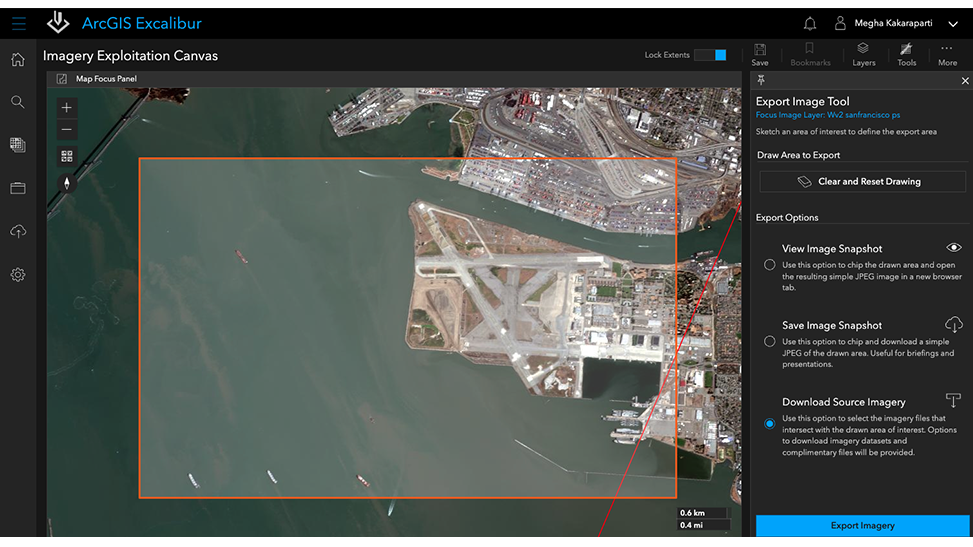
Task: Select the Download Source Imagery radio button
Action: [x=769, y=423]
